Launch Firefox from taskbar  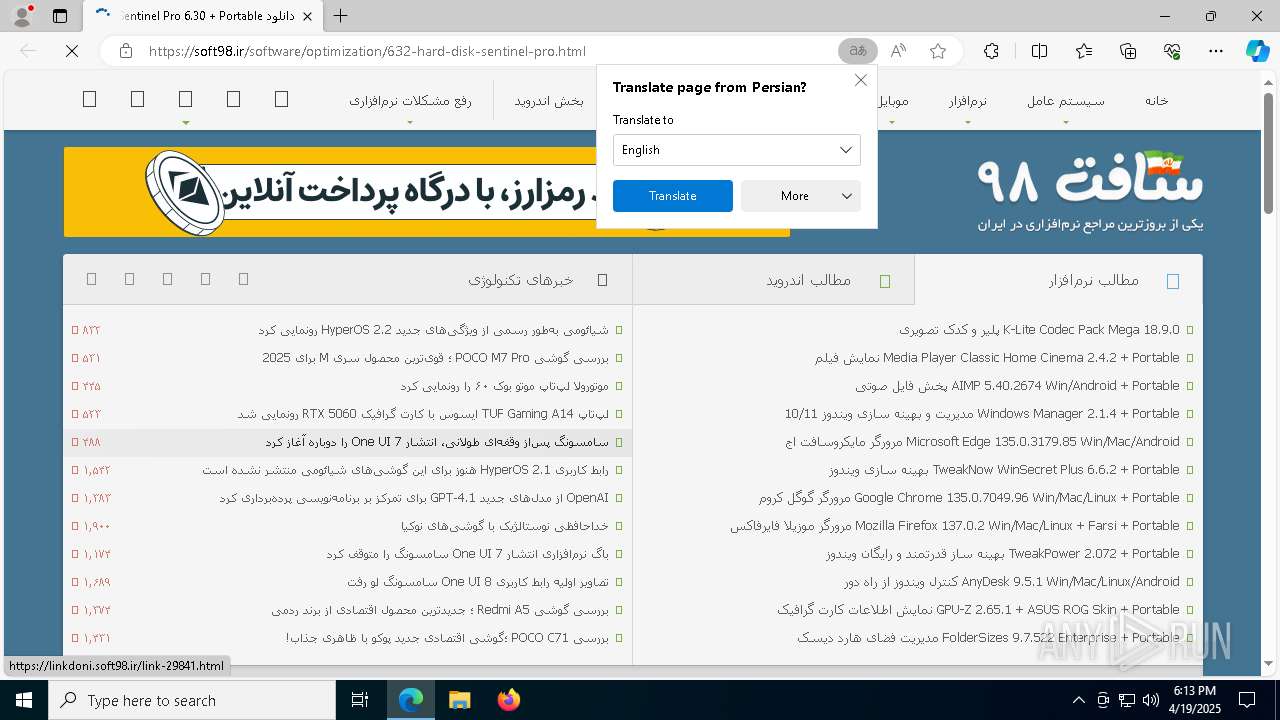508,700
